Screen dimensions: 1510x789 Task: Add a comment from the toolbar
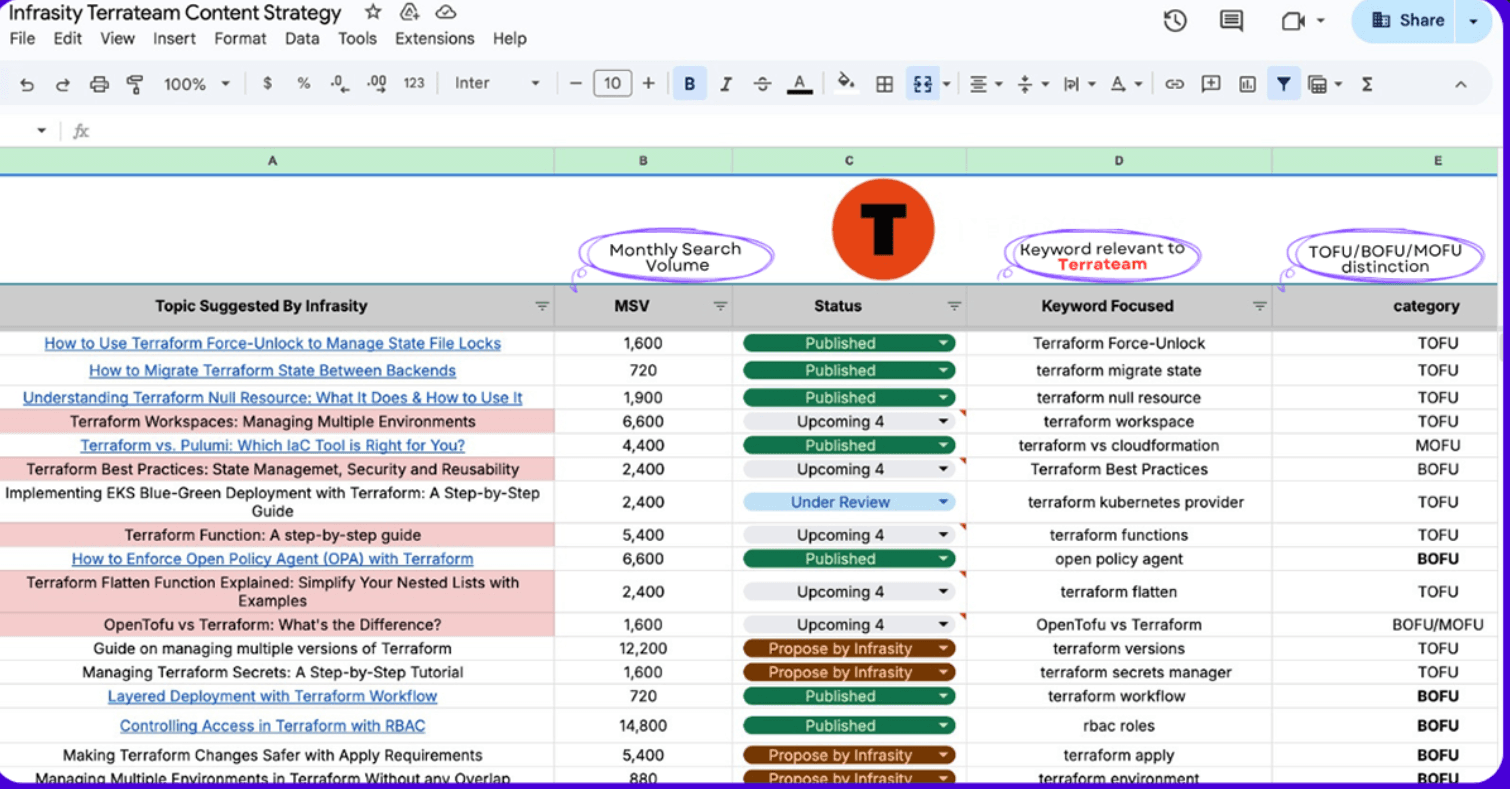[x=1211, y=84]
